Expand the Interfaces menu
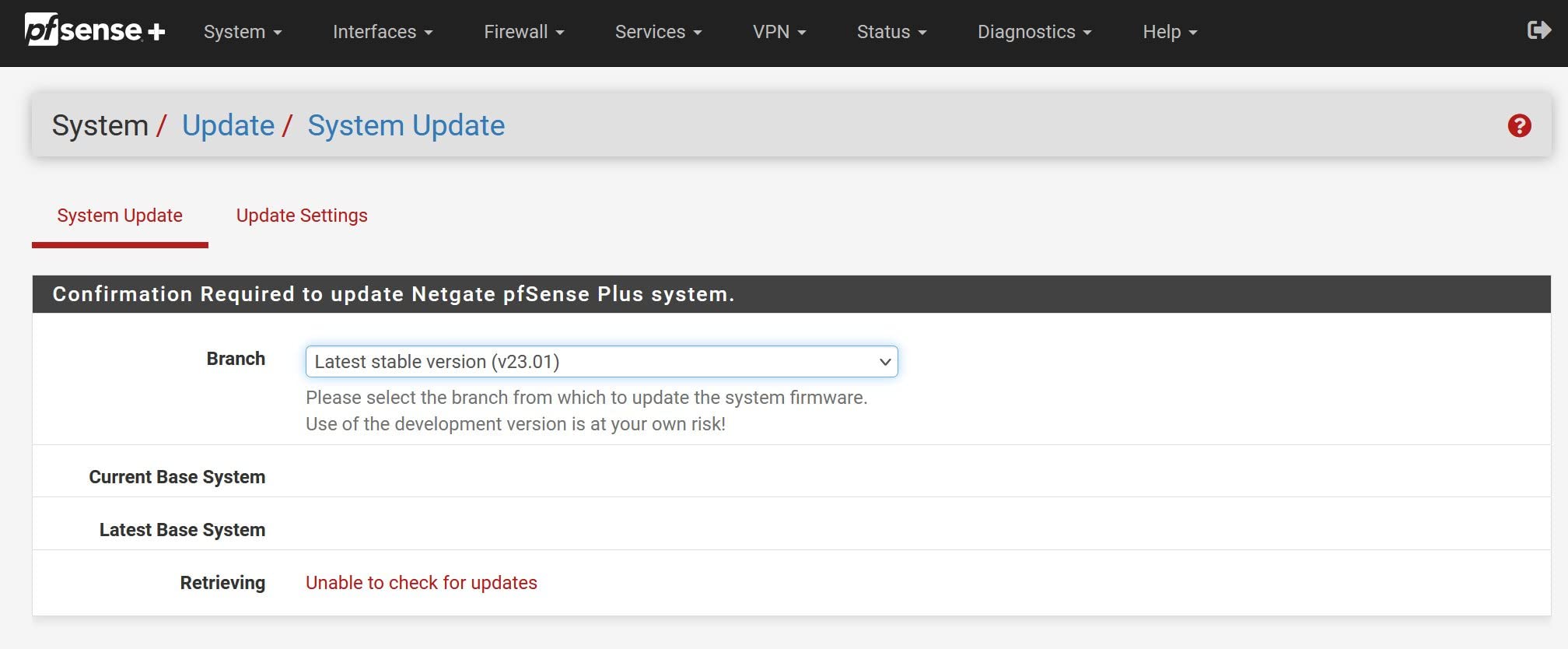1568x649 pixels. pos(382,32)
